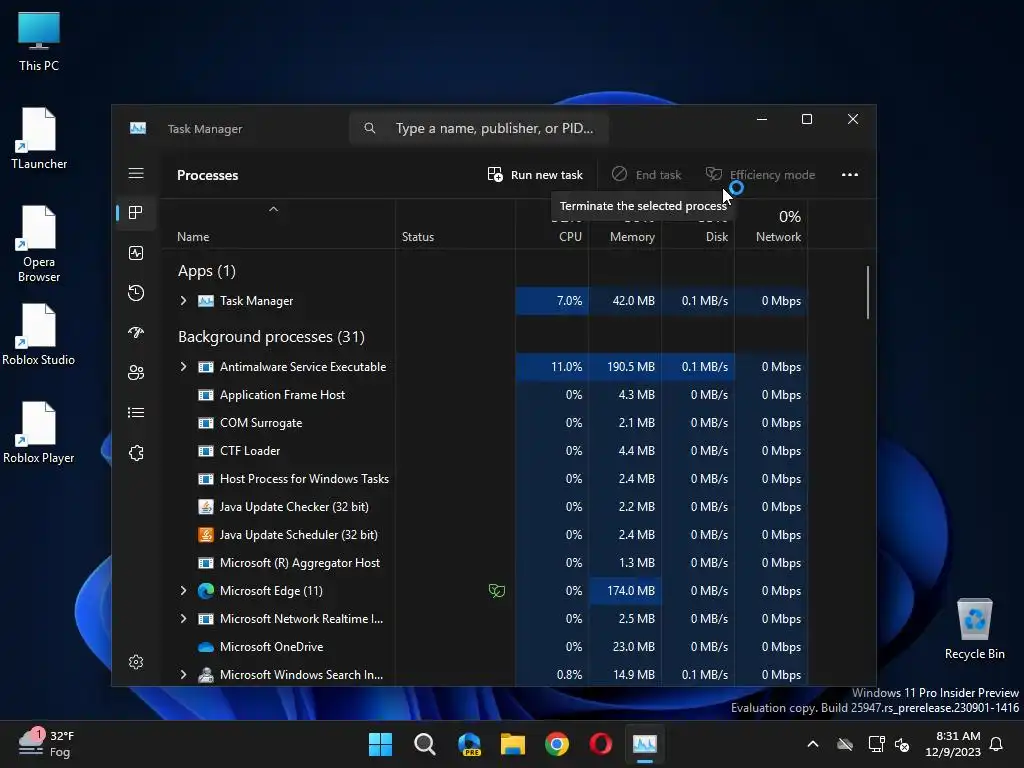The height and width of the screenshot is (768, 1024).
Task: Click the Java Update Checker icon
Action: pyautogui.click(x=206, y=507)
